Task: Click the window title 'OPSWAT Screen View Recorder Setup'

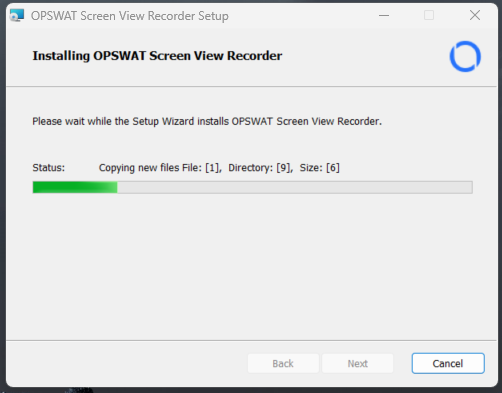Action: (130, 16)
